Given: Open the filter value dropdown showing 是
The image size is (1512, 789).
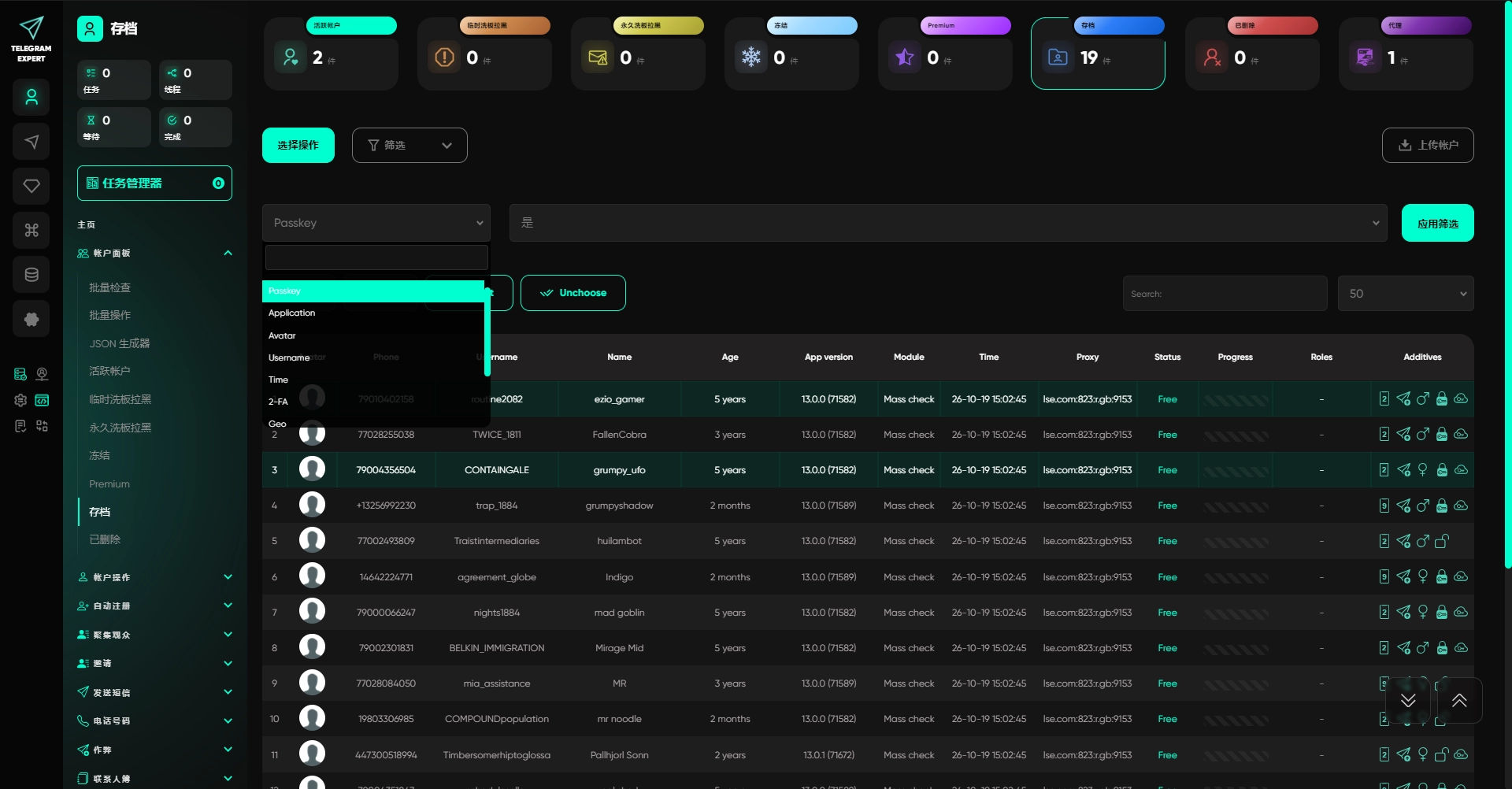Looking at the screenshot, I should tap(948, 223).
